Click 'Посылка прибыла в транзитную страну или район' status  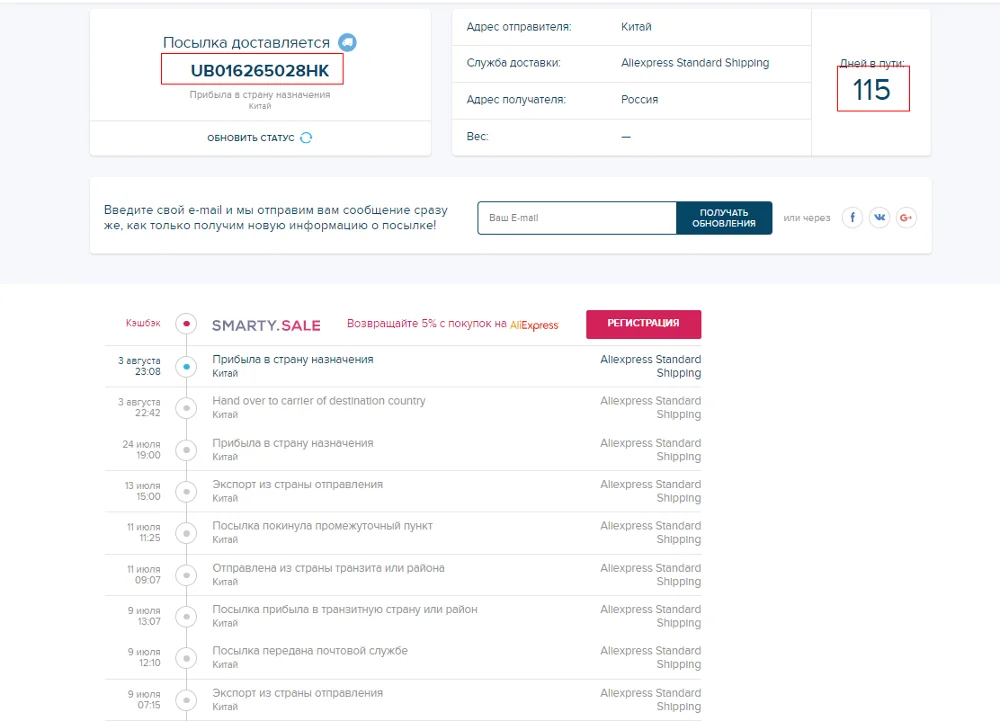pos(345,609)
